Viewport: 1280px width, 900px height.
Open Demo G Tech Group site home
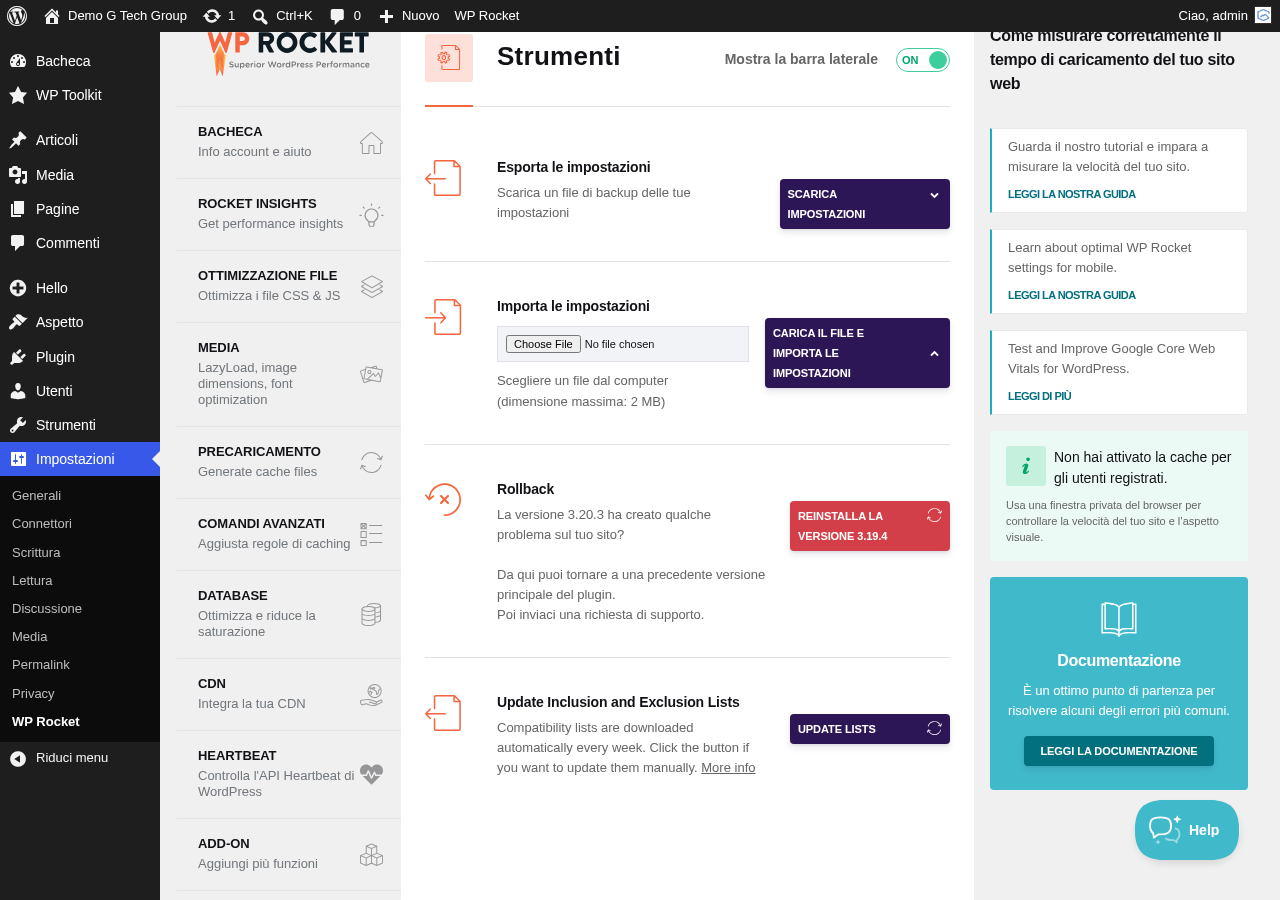click(115, 15)
